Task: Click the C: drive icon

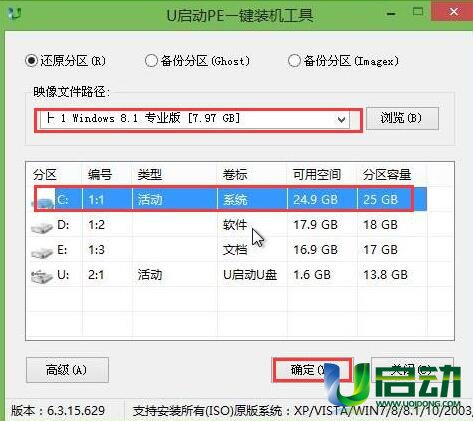Action: click(43, 200)
